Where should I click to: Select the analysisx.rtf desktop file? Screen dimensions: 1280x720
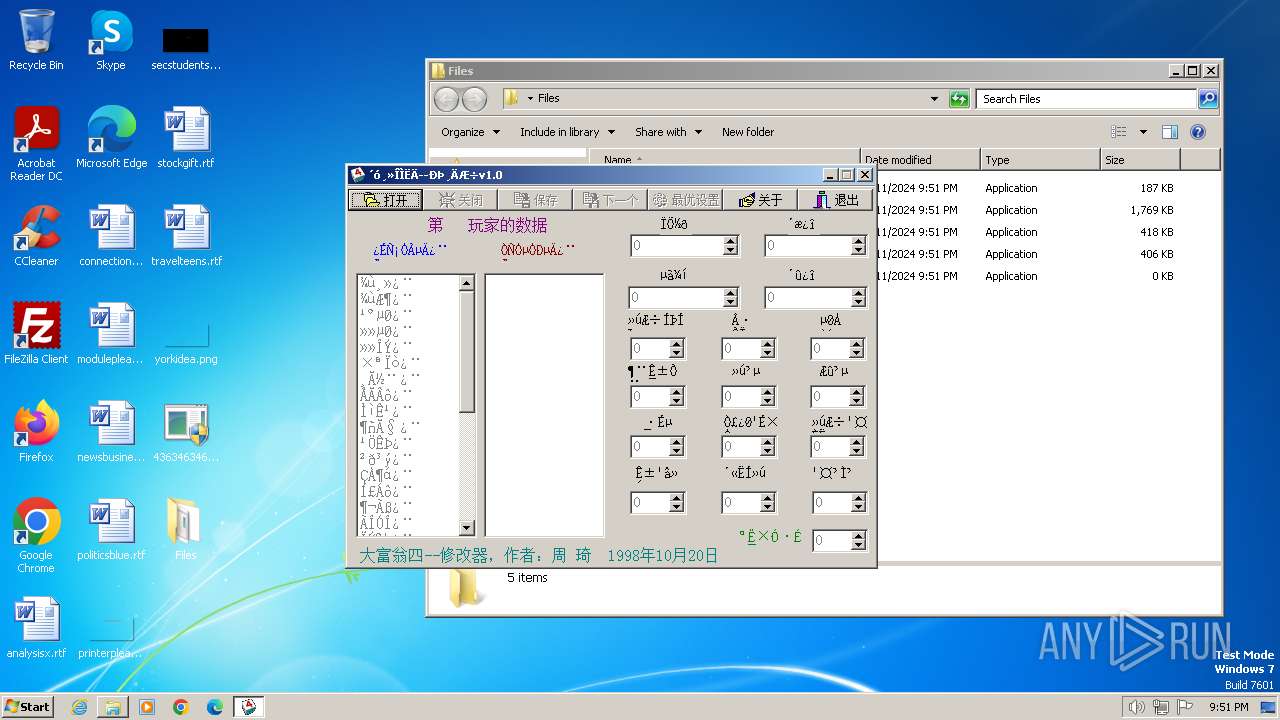36,628
